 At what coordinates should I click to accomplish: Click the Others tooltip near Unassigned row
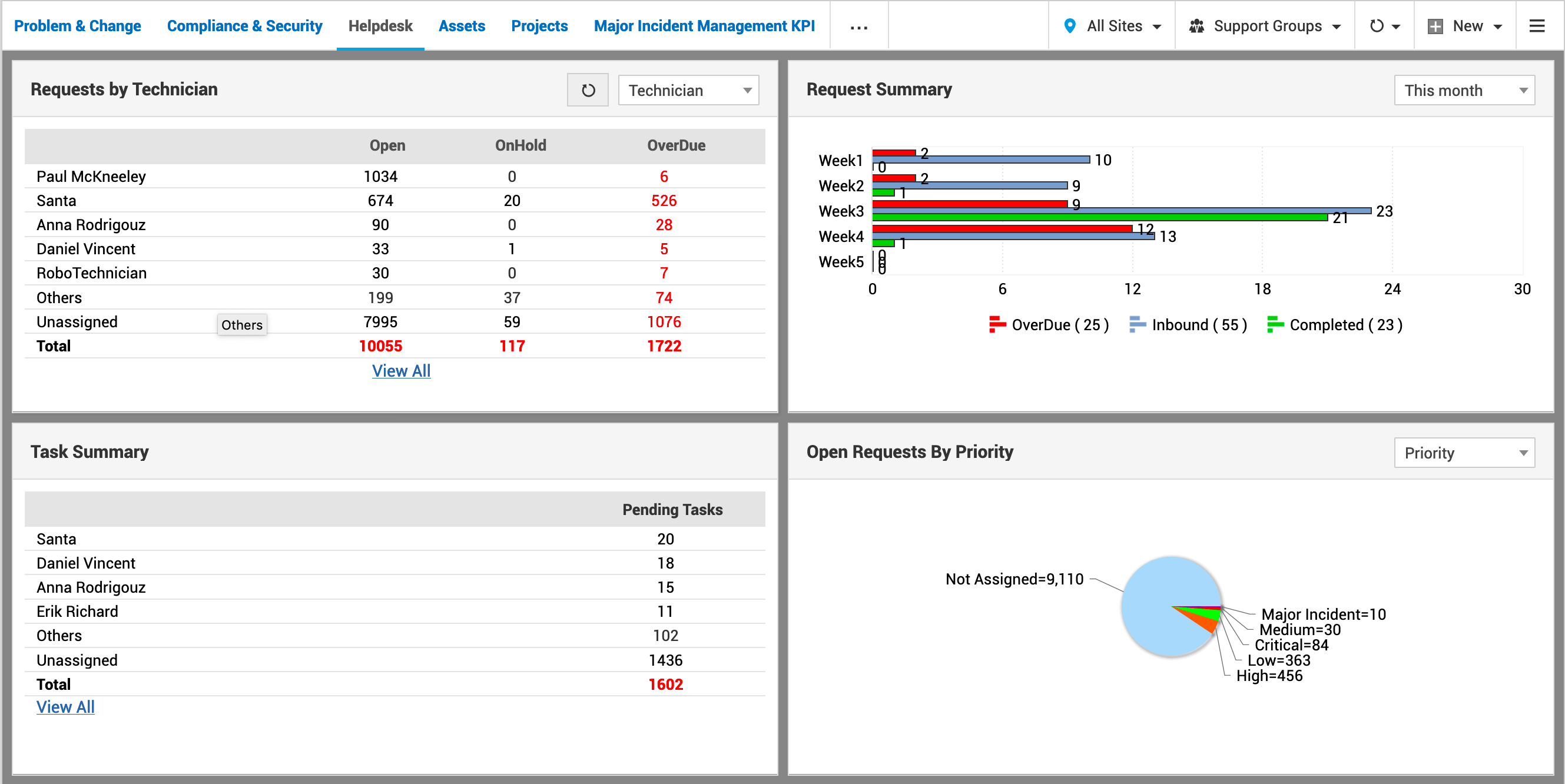[241, 325]
